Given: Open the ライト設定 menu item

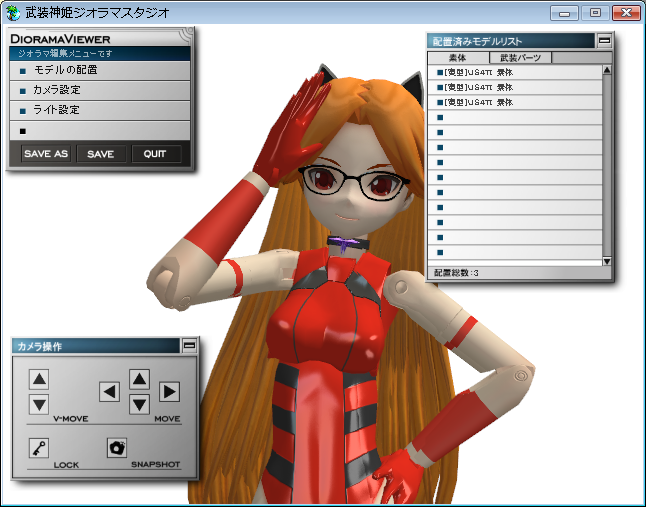Looking at the screenshot, I should tap(100, 110).
